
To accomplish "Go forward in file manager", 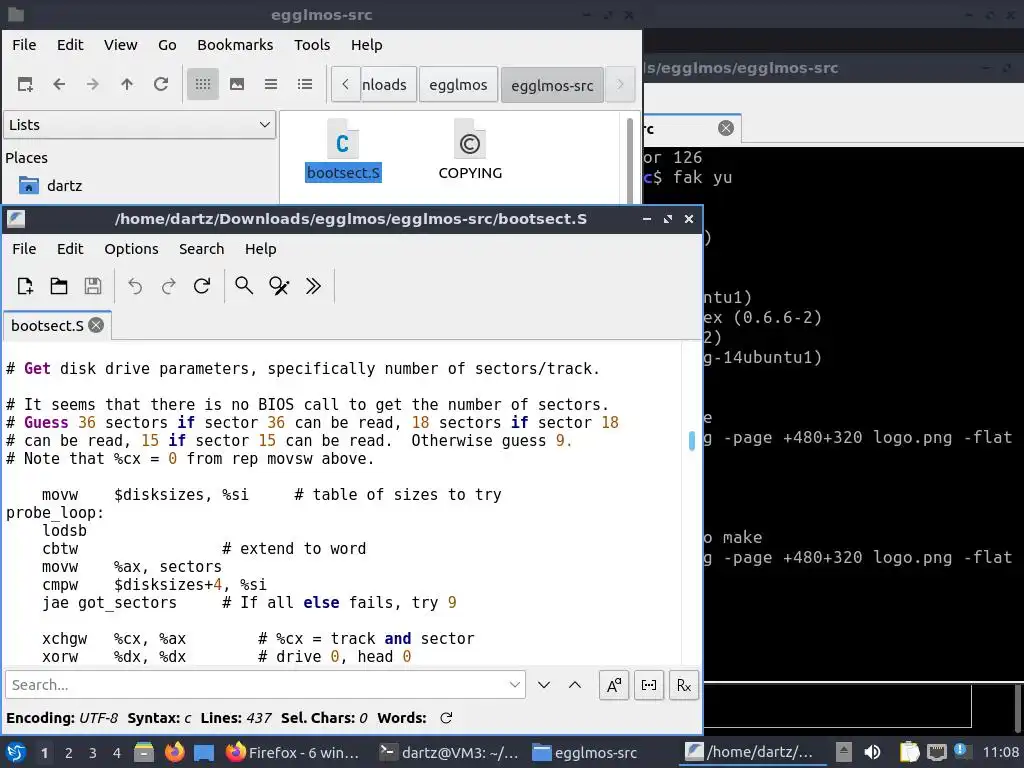I will point(93,84).
